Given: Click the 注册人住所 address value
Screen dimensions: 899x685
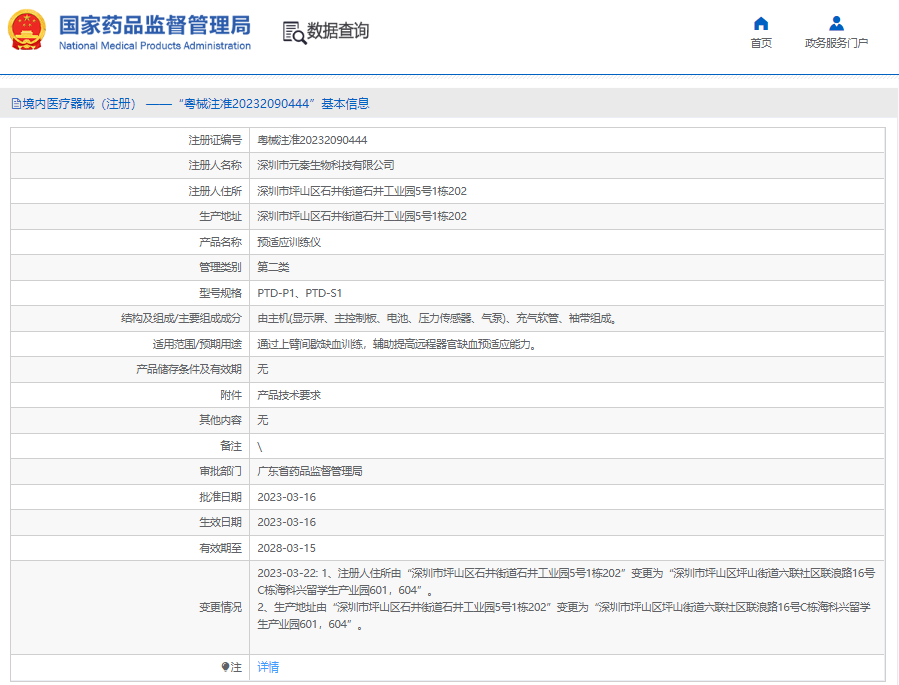Looking at the screenshot, I should coord(362,191).
